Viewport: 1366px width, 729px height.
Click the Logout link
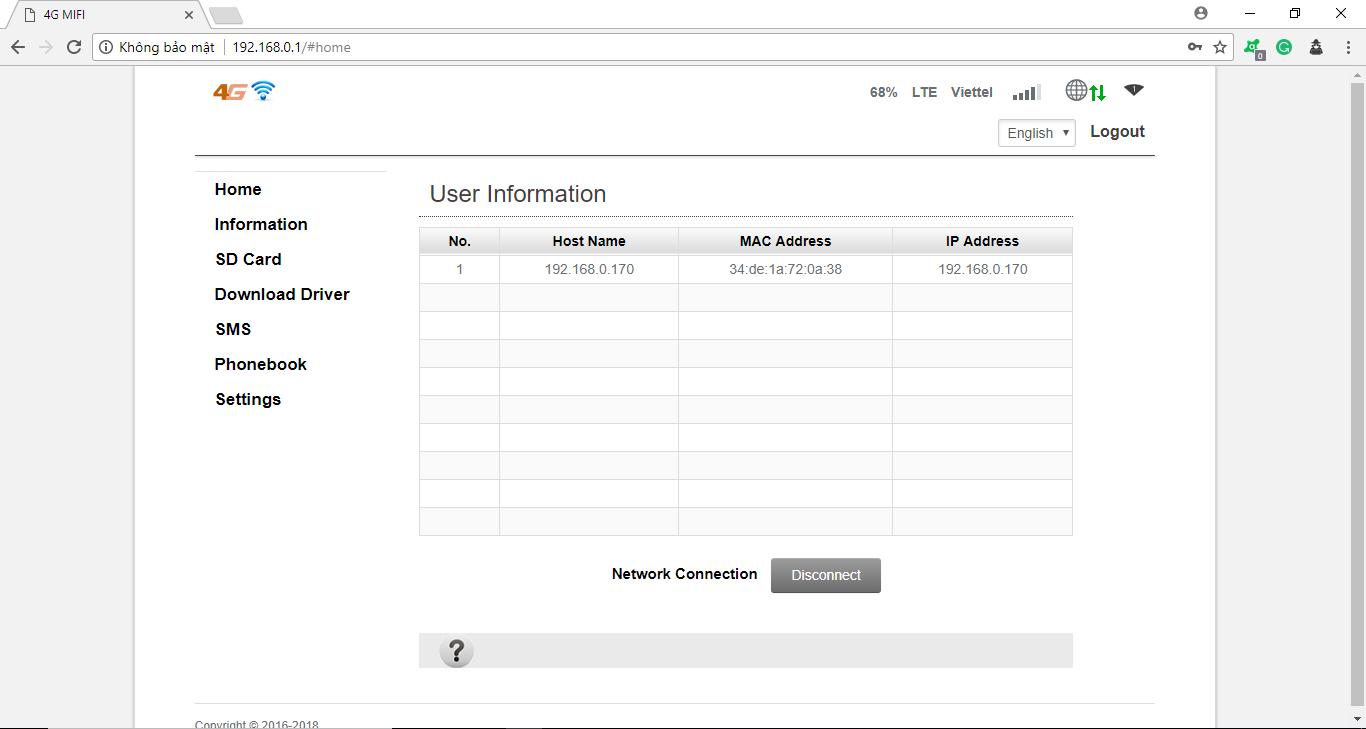pyautogui.click(x=1117, y=132)
